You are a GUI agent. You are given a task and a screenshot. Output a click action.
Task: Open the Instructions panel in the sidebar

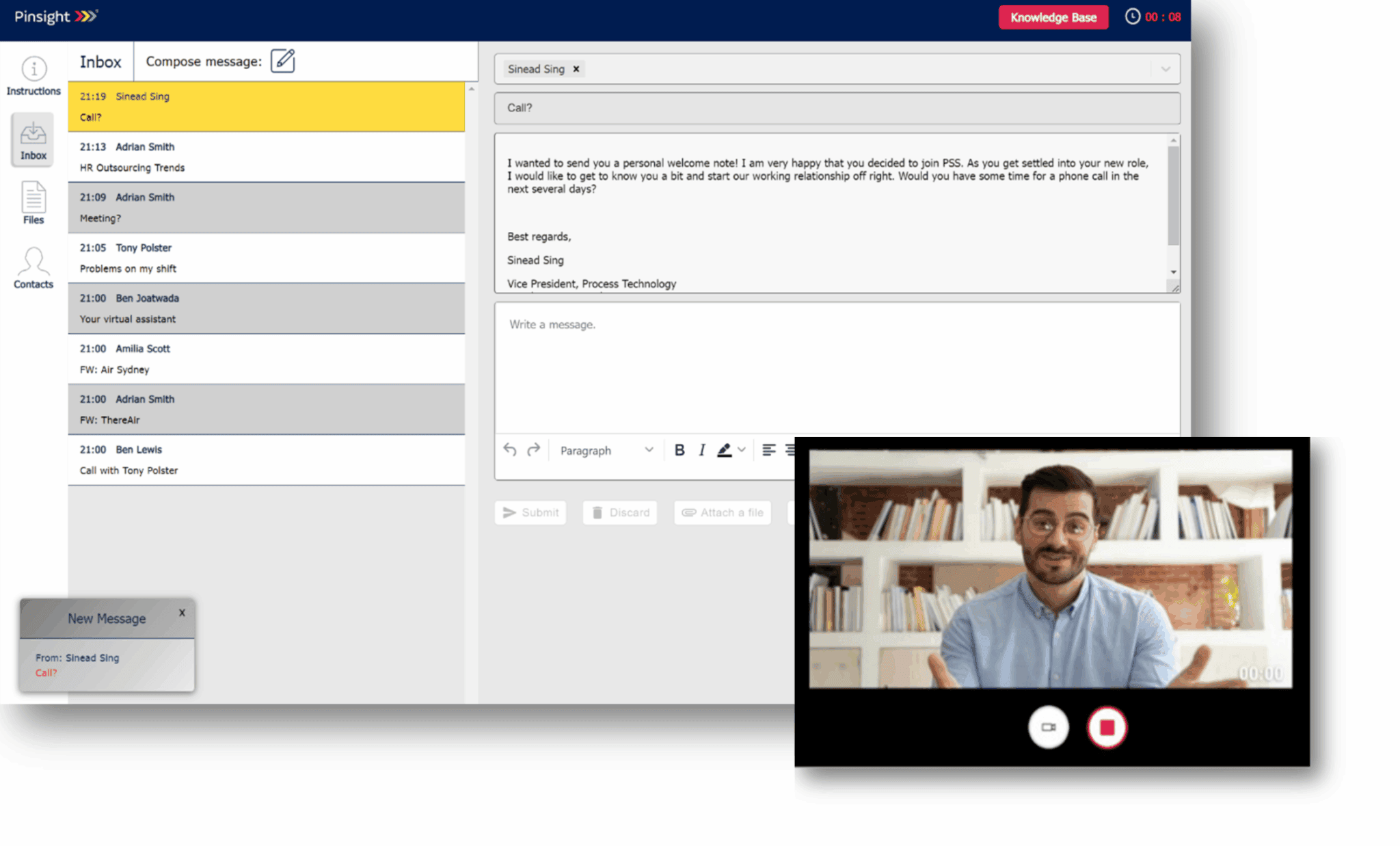coord(32,75)
